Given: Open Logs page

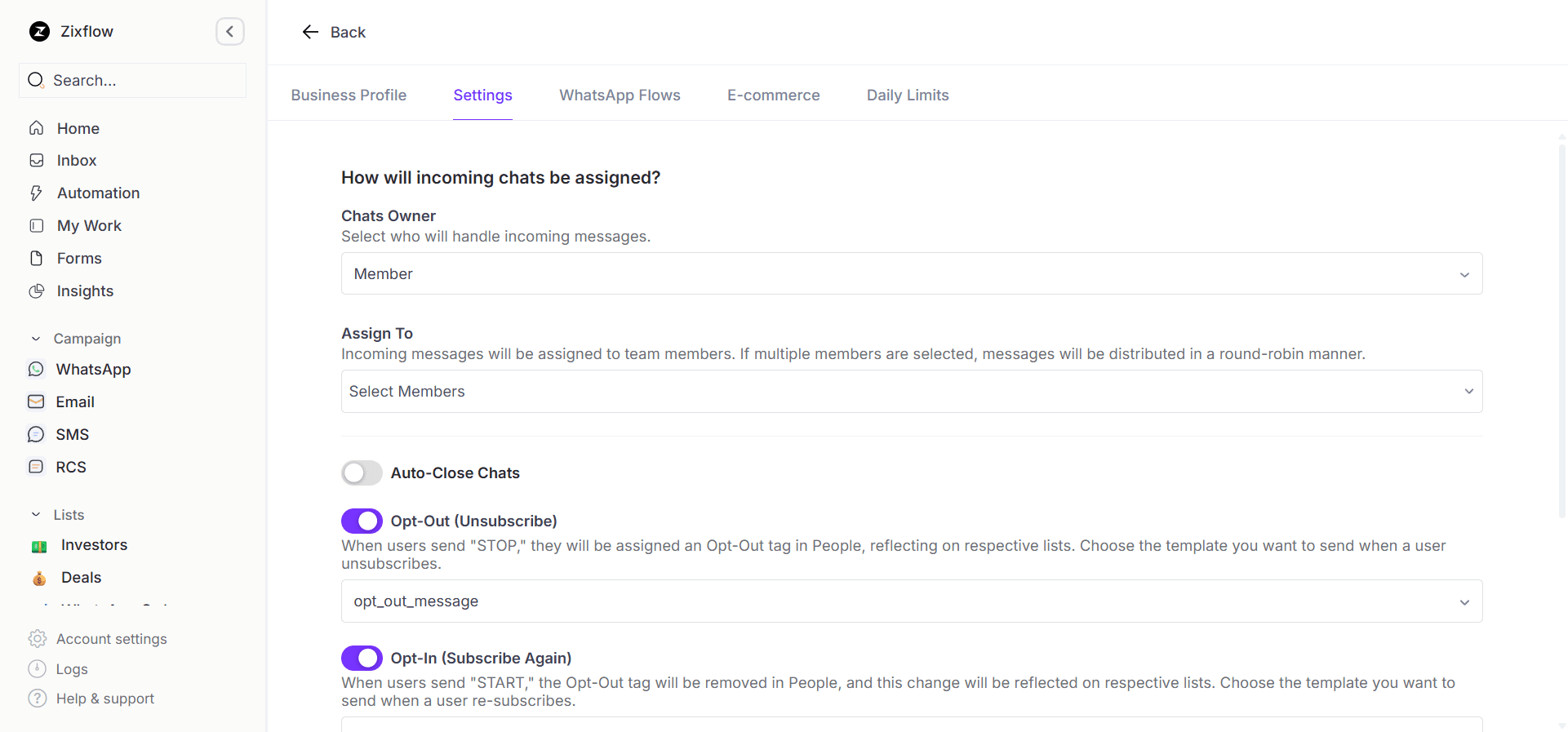Looking at the screenshot, I should (72, 669).
